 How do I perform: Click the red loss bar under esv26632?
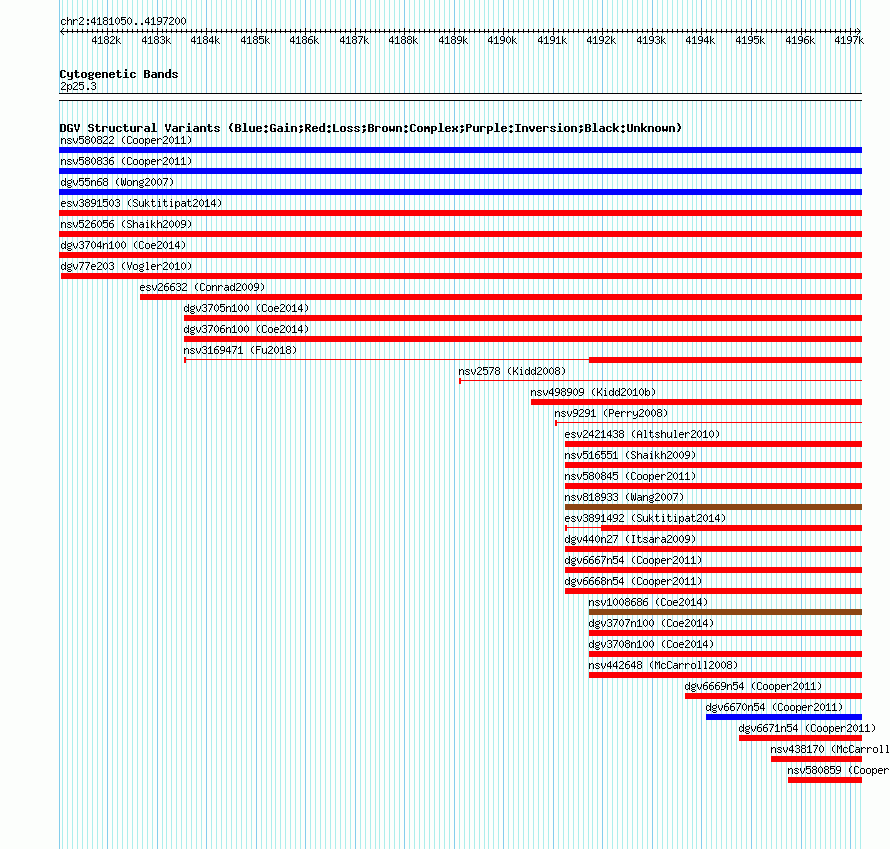click(x=501, y=297)
